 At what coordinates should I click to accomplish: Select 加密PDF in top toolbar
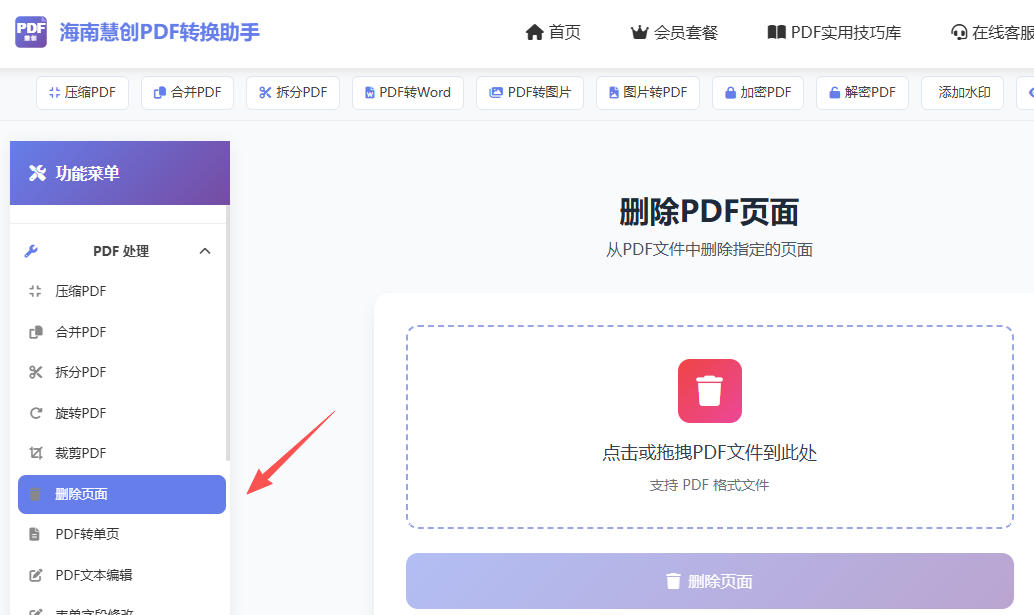click(x=758, y=92)
